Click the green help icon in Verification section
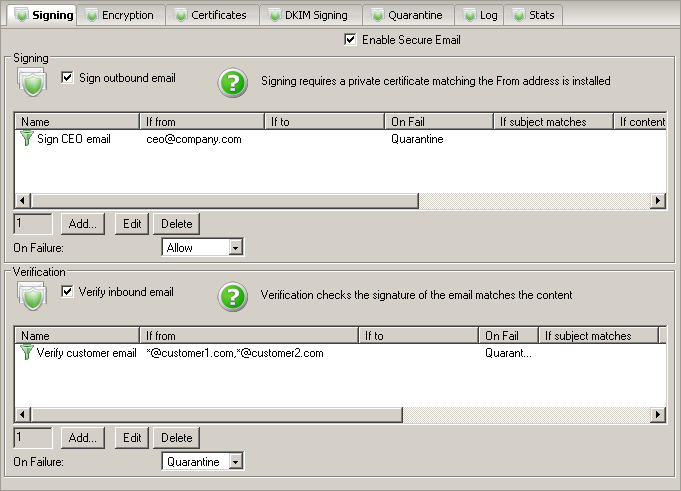681x491 pixels. coord(233,297)
